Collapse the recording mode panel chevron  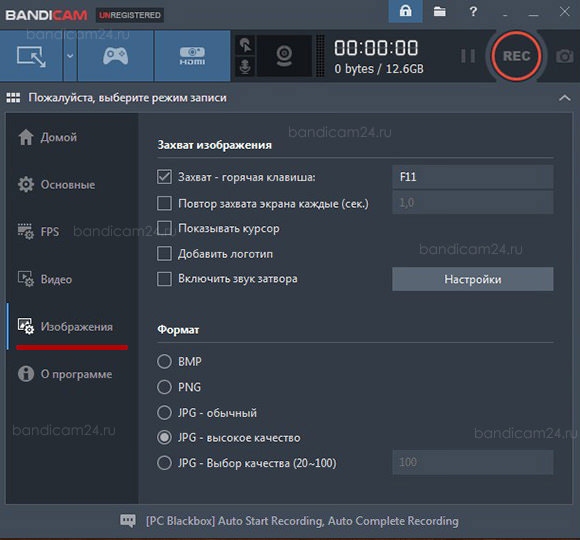click(564, 98)
